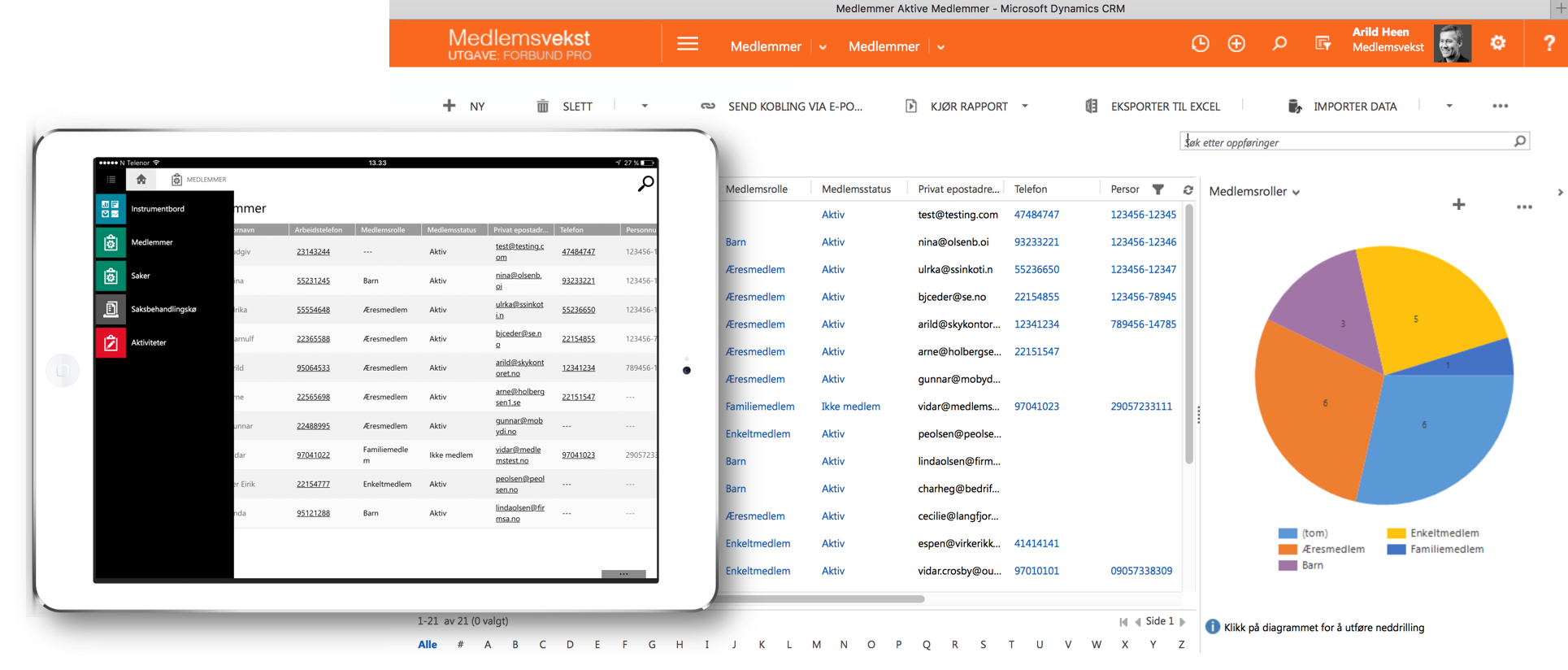Collapse the chart pane with right chevron
The image size is (1568, 670).
tap(1559, 193)
